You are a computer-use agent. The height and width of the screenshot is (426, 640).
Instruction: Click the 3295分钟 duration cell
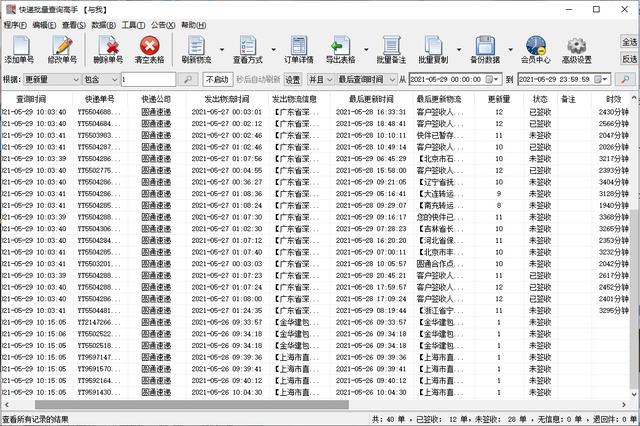coord(613,311)
